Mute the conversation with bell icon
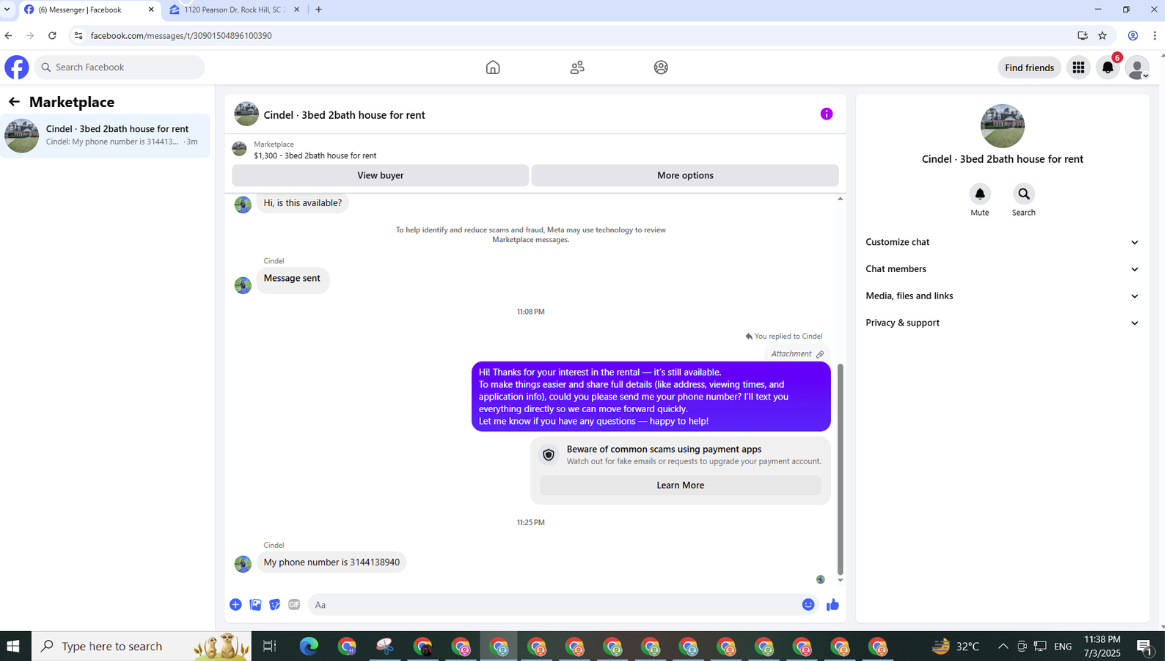1165x661 pixels. [x=979, y=194]
